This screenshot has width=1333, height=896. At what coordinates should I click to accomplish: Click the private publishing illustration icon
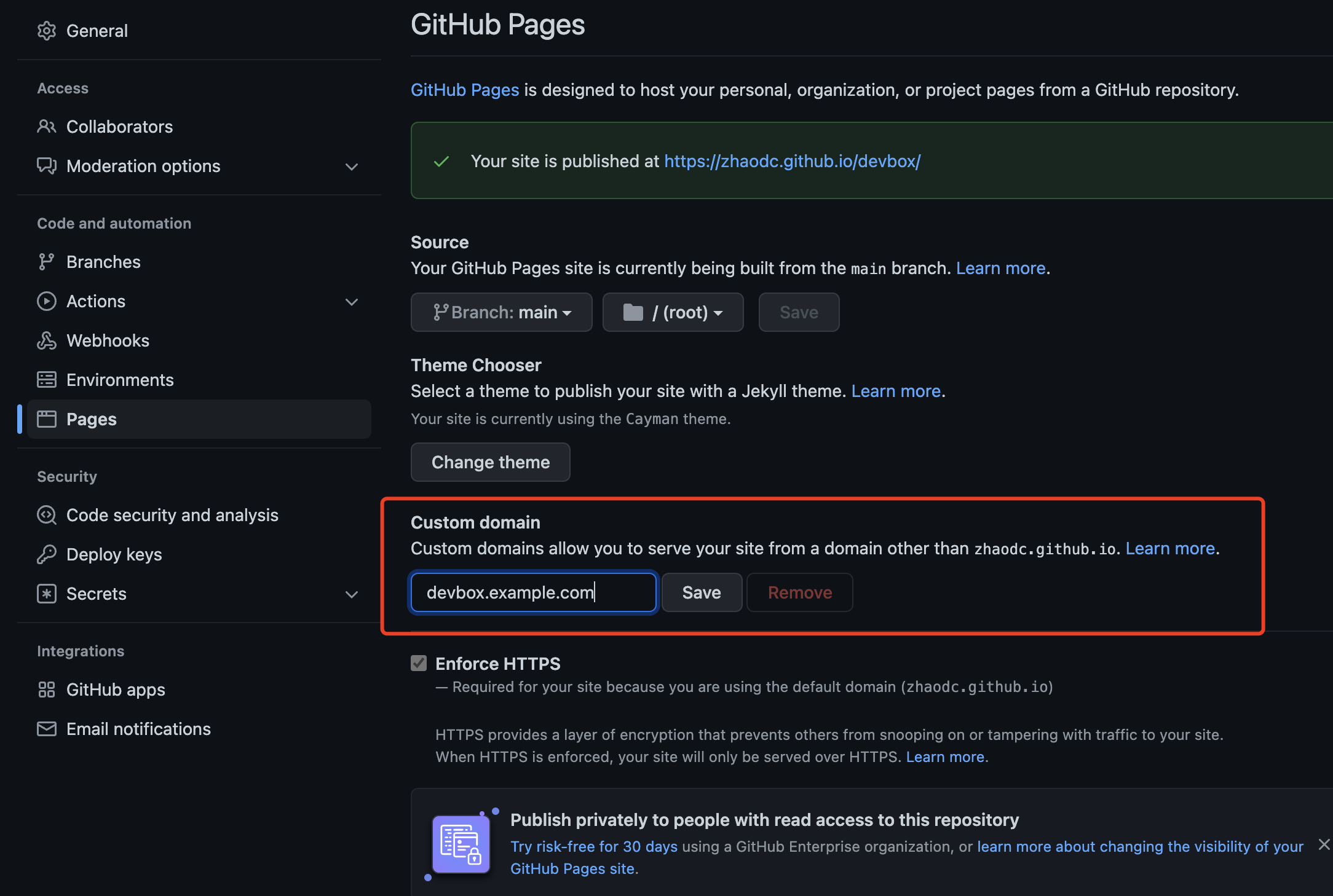(461, 844)
